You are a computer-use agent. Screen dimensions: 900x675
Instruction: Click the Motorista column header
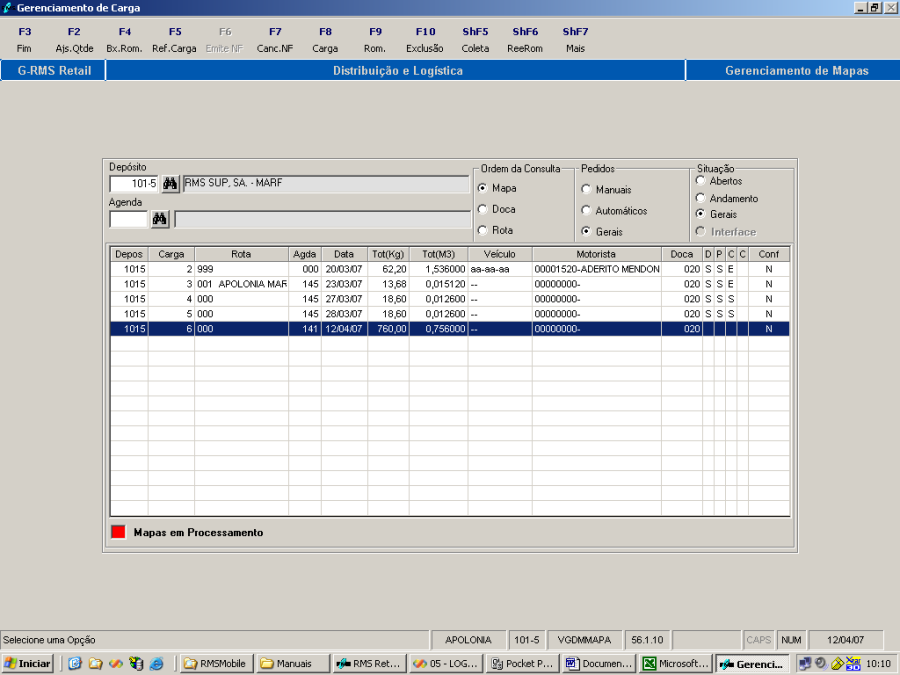pos(596,254)
